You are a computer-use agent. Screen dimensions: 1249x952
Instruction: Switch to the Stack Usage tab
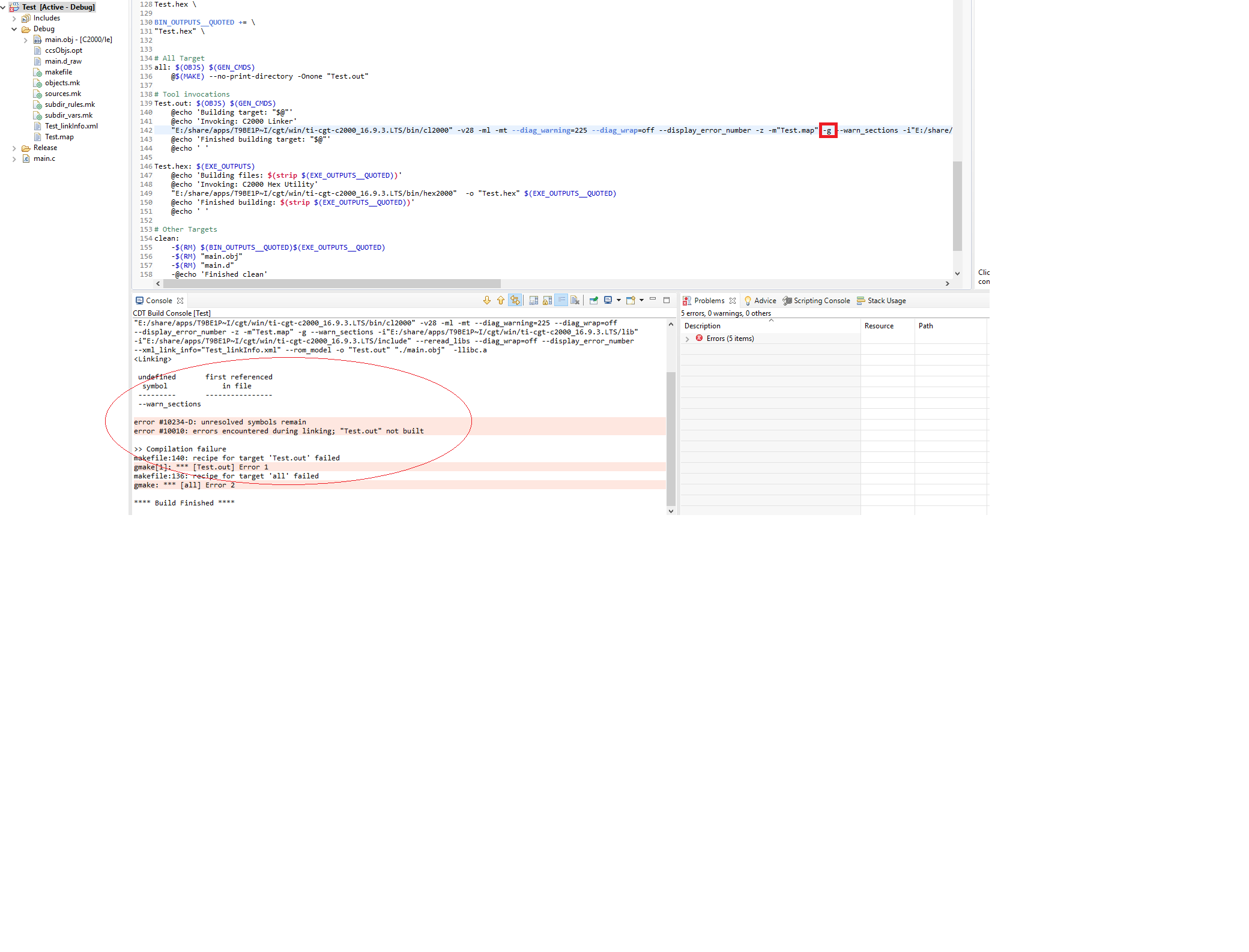click(886, 301)
